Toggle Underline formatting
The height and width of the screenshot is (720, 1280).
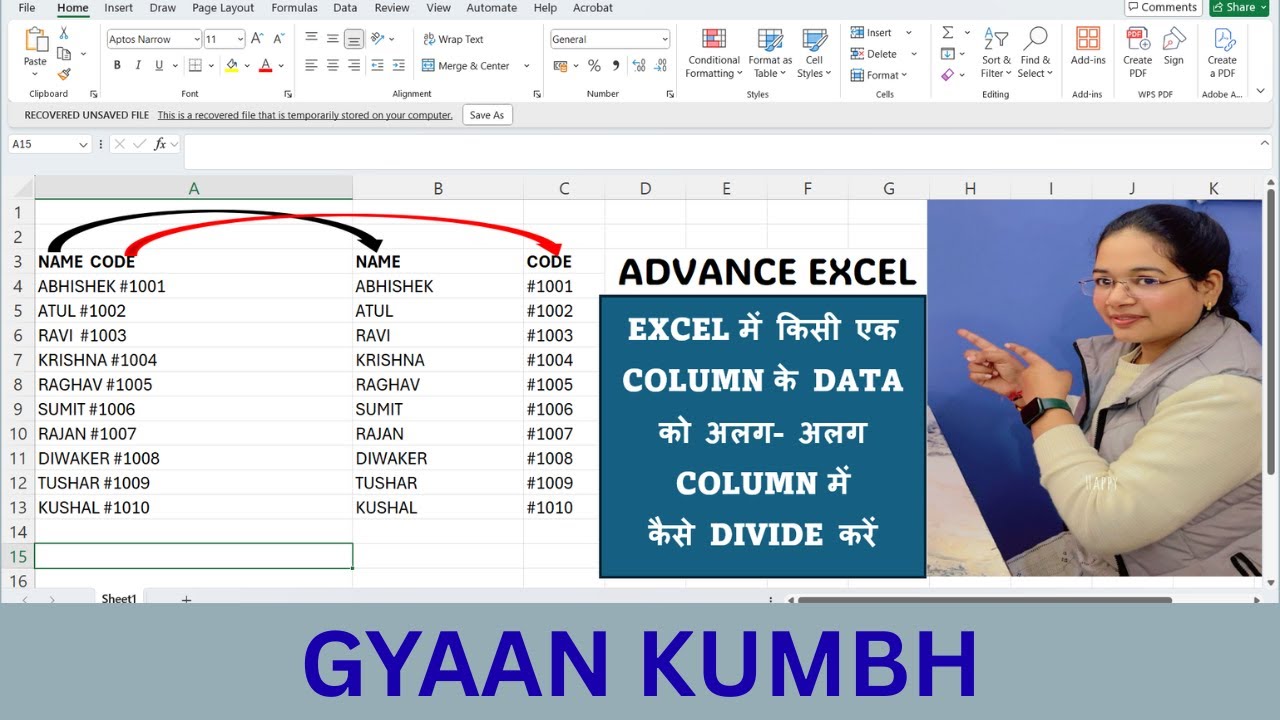[159, 66]
